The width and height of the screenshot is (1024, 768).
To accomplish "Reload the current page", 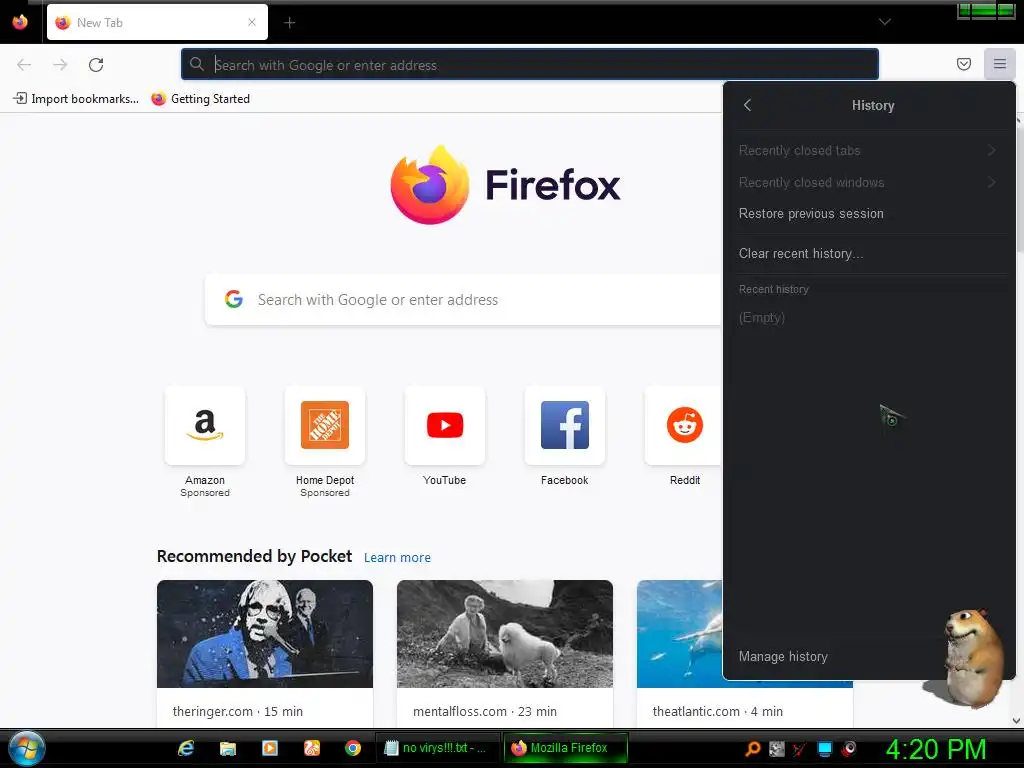I will (96, 65).
